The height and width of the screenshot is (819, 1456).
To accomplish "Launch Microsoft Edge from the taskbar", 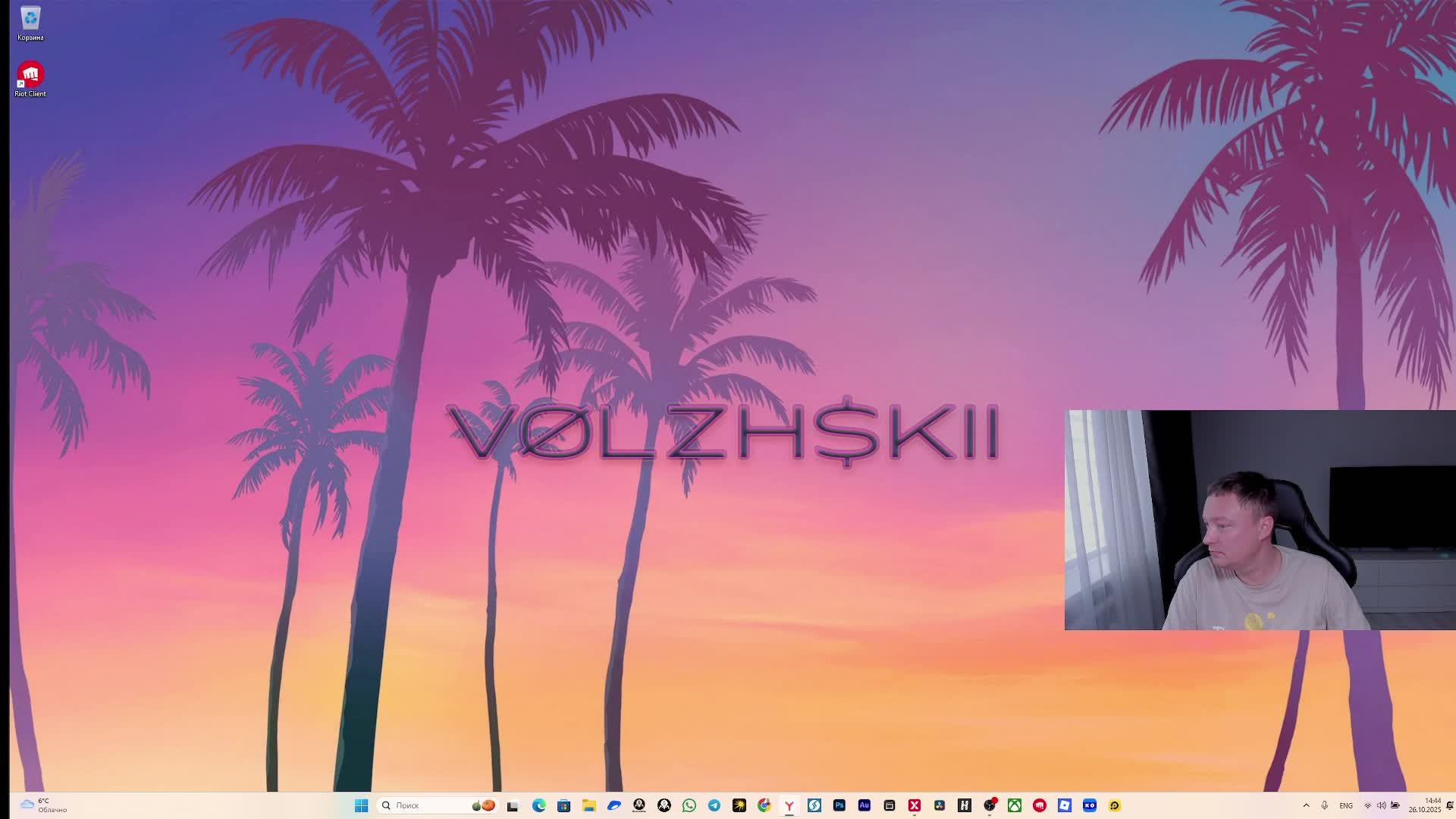I will point(539,805).
